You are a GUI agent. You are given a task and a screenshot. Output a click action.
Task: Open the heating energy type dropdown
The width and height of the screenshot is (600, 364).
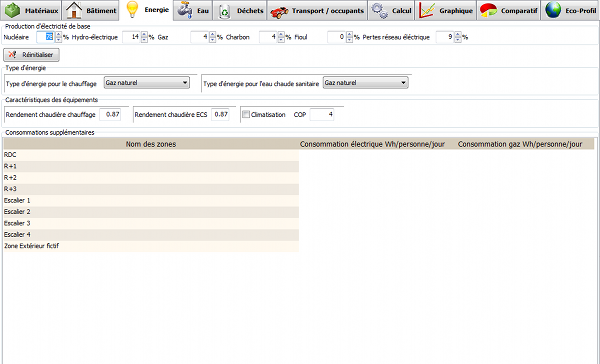pyautogui.click(x=147, y=83)
